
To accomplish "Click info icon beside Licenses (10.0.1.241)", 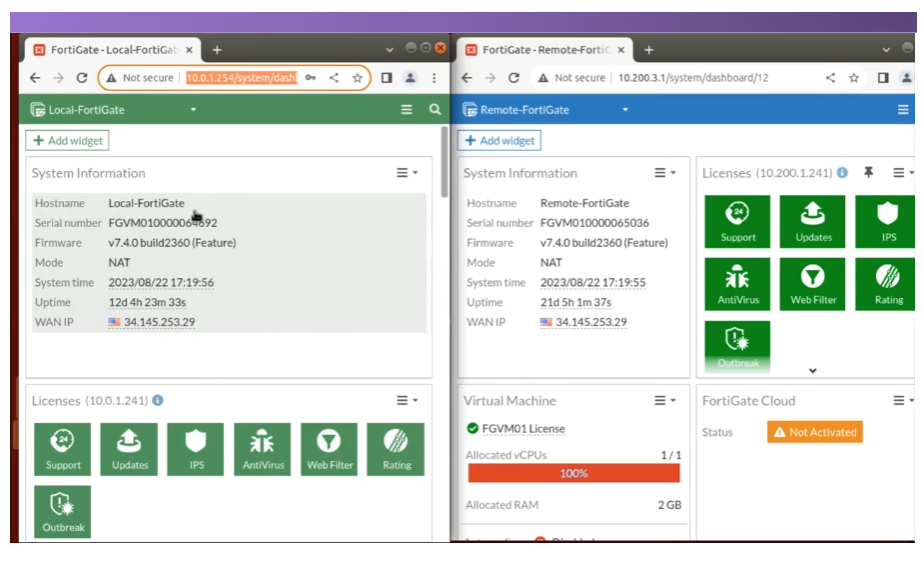I will point(158,400).
